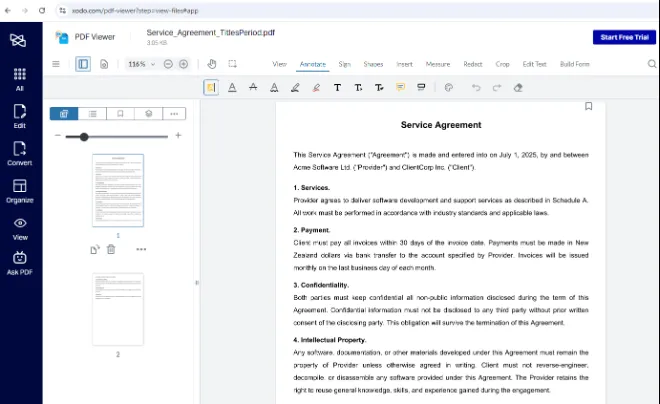Switch to the Sign tab
The image size is (660, 404).
point(345,64)
